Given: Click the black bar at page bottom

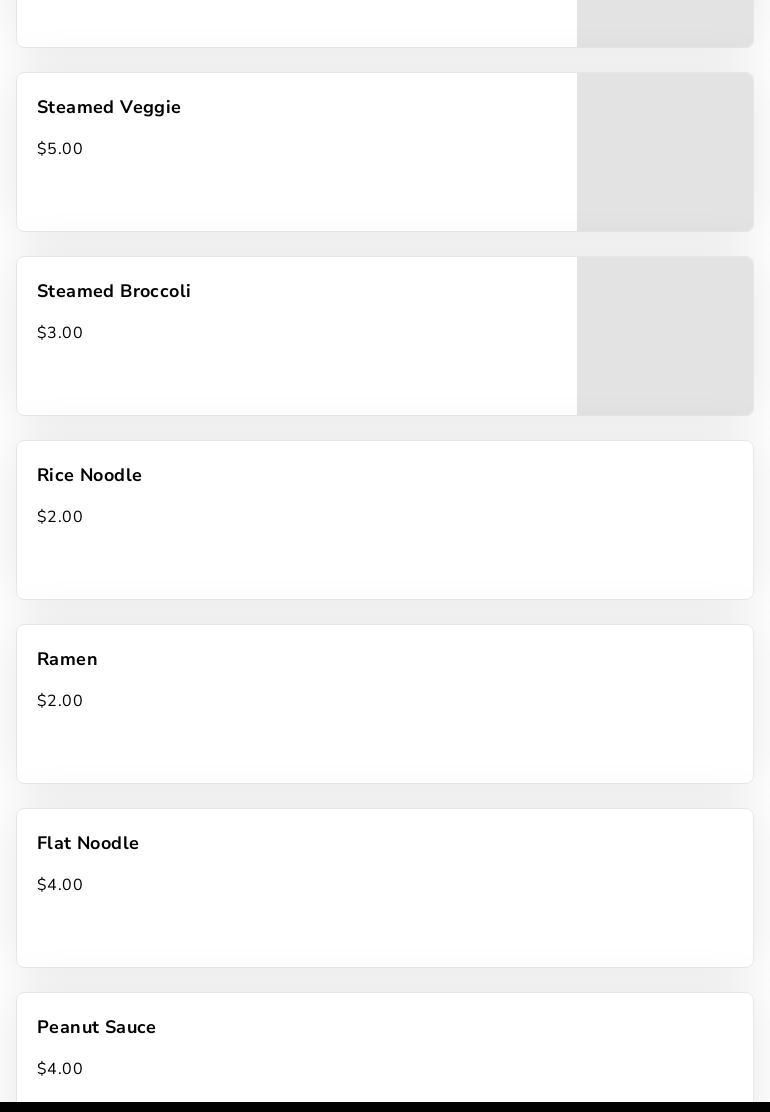Looking at the screenshot, I should point(385,1106).
